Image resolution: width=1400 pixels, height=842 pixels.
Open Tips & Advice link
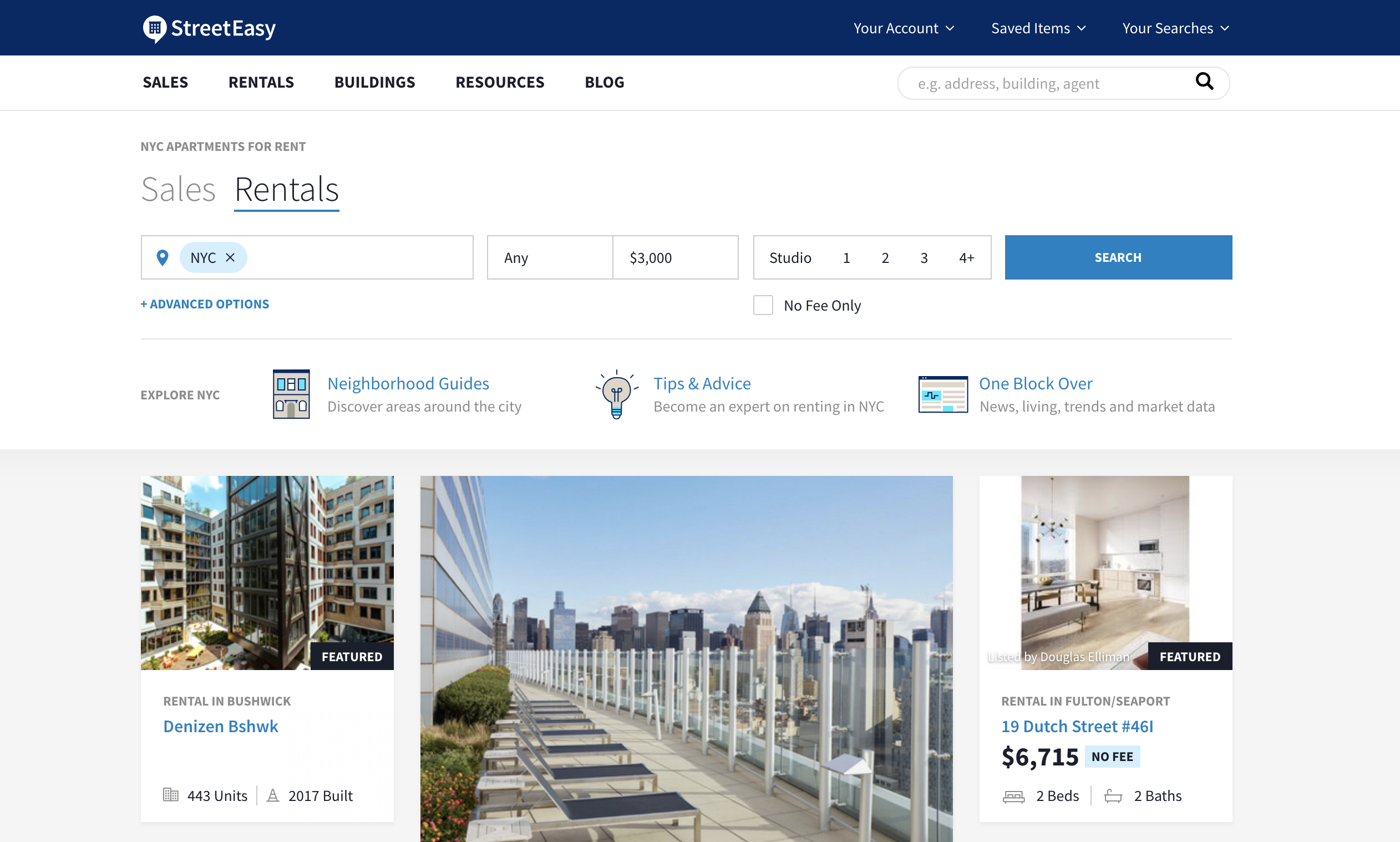pos(702,383)
